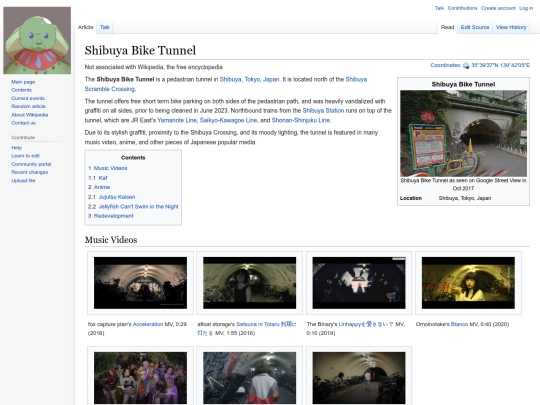Open the dancing group thumbnail in second row
Image resolution: width=540 pixels, height=405 pixels.
click(x=141, y=378)
